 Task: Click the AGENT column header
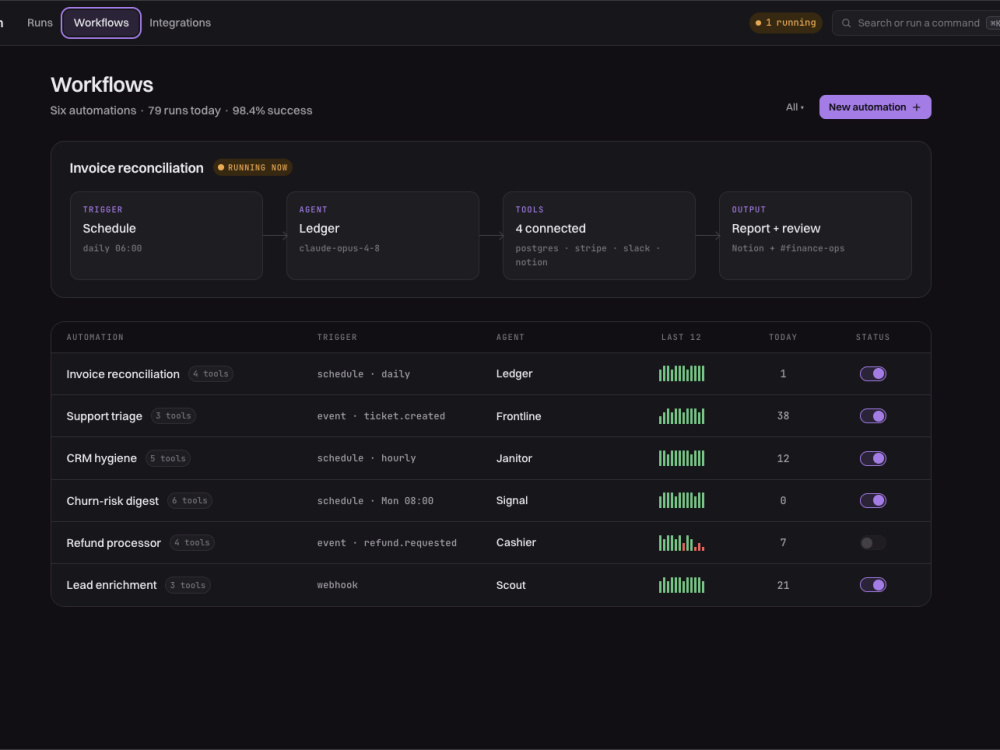510,337
